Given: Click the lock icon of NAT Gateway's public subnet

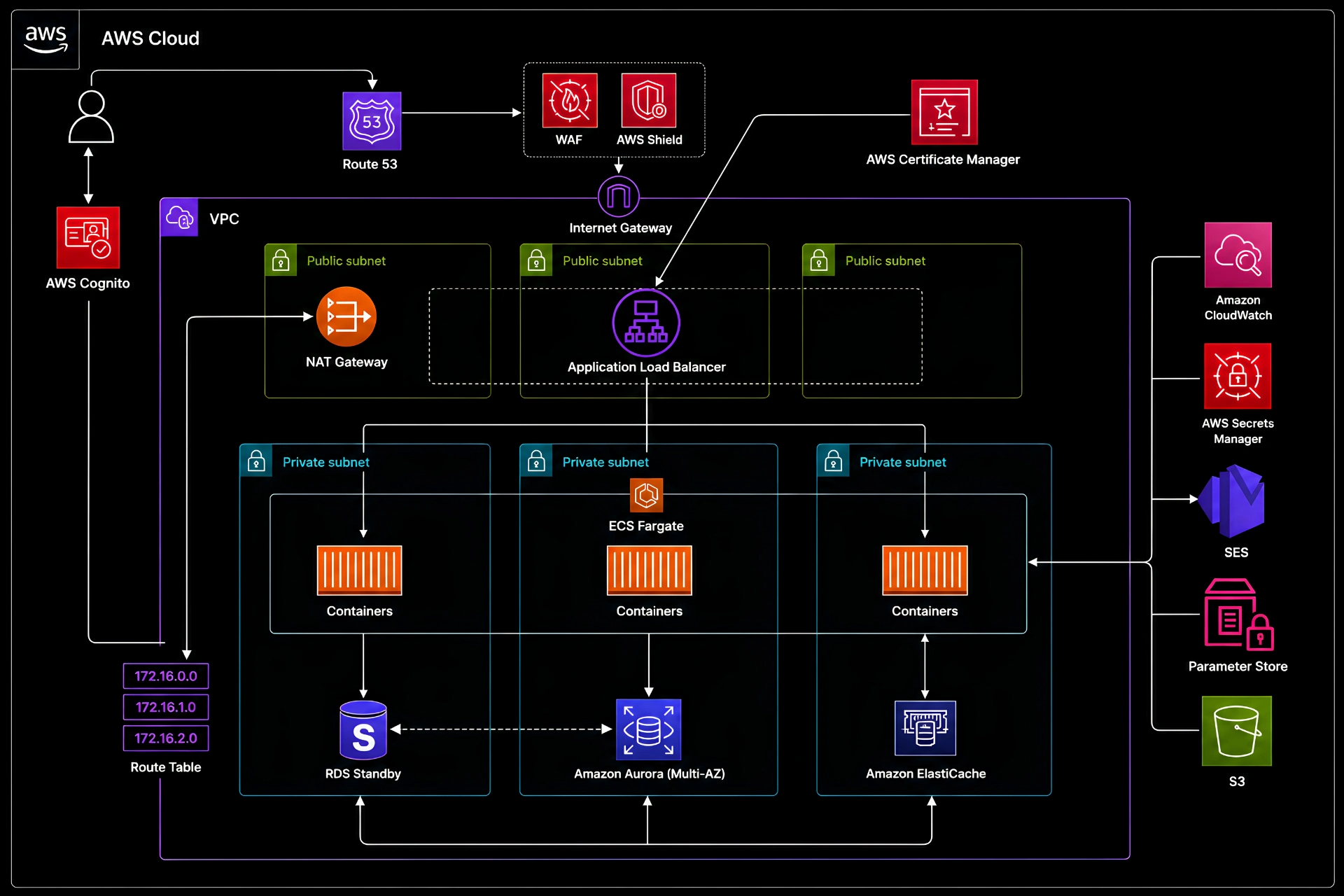Looking at the screenshot, I should tap(281, 260).
